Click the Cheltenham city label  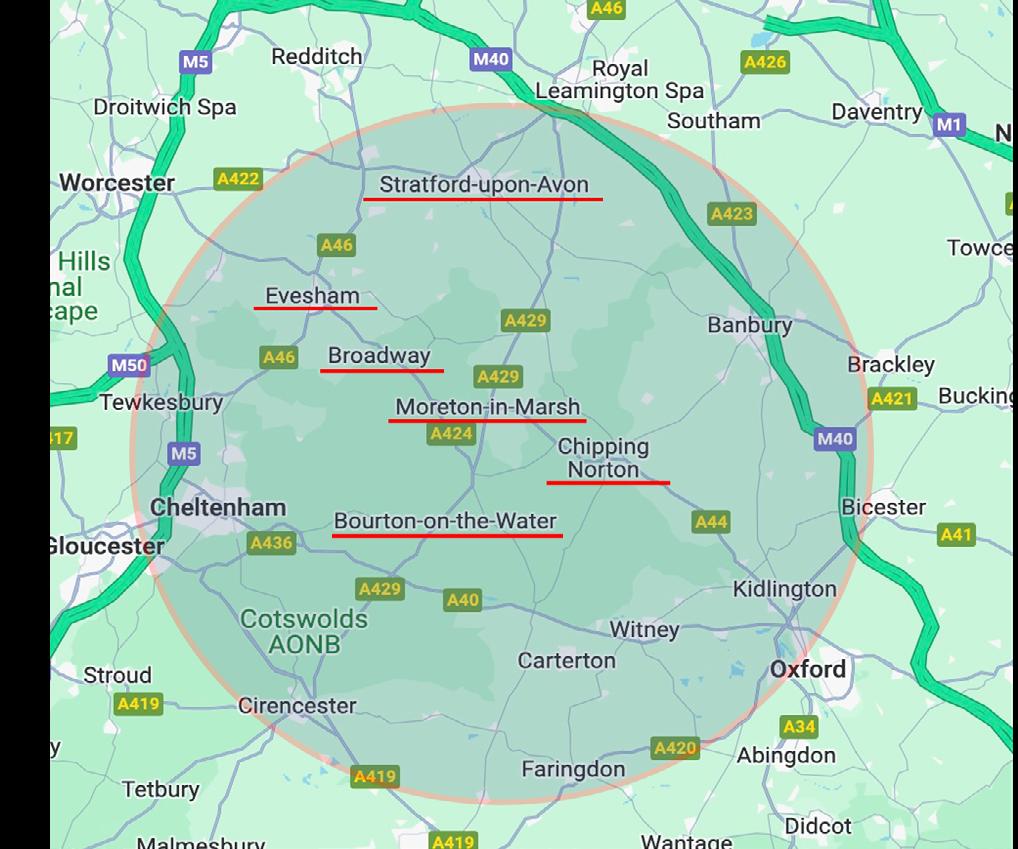pyautogui.click(x=218, y=508)
